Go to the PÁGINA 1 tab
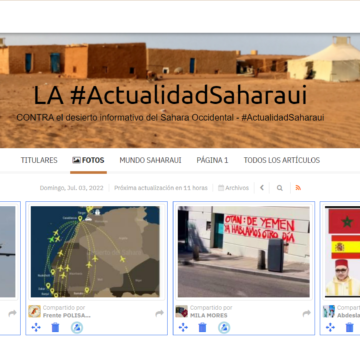360x360 pixels. [212, 160]
